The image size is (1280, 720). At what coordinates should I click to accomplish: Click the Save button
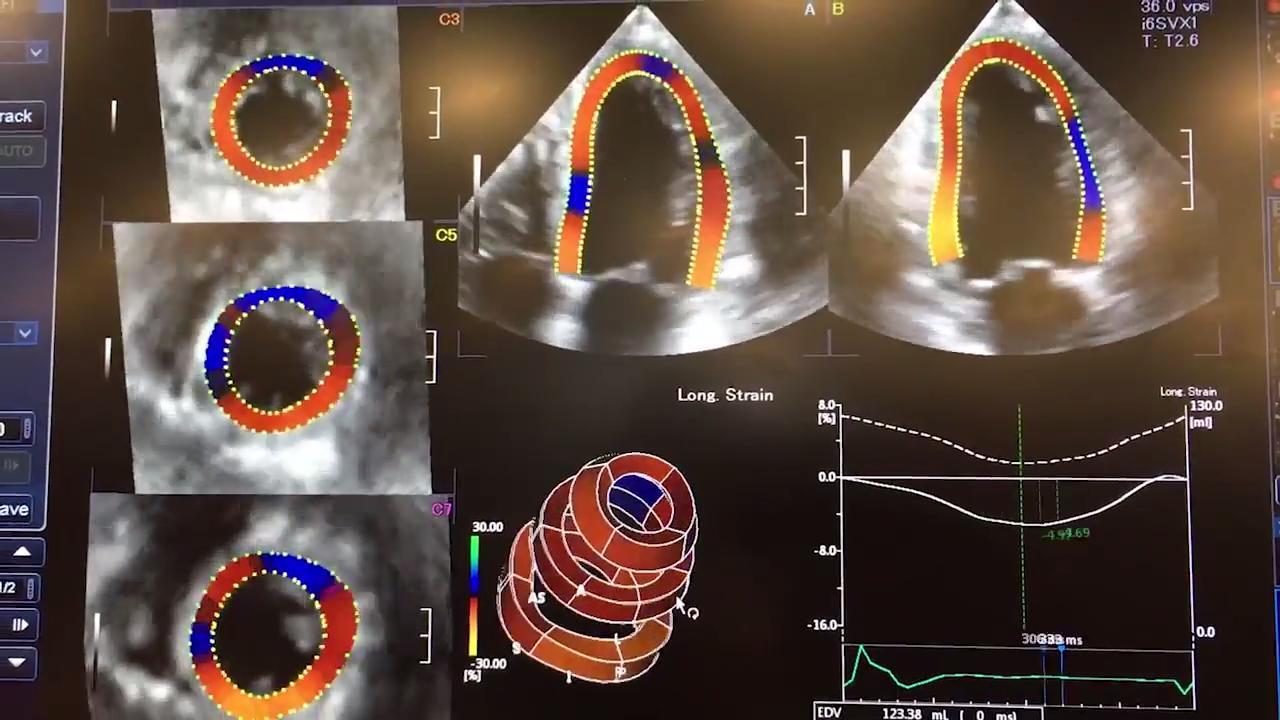pyautogui.click(x=16, y=509)
